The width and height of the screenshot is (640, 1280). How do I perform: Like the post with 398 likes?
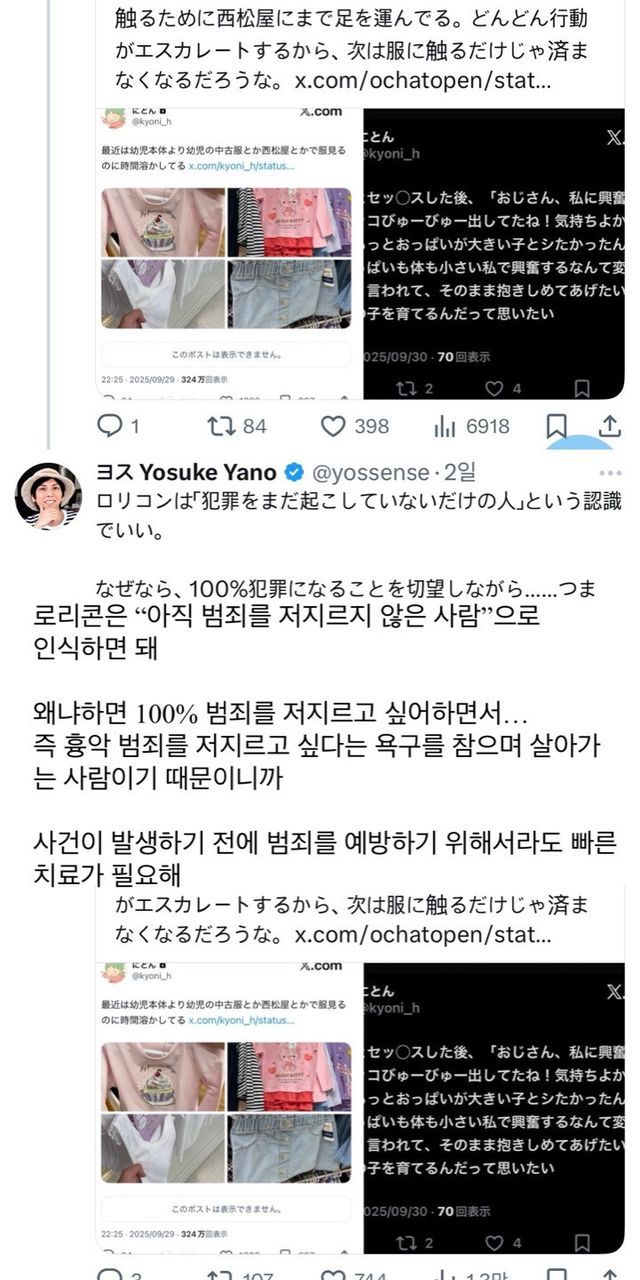click(355, 426)
